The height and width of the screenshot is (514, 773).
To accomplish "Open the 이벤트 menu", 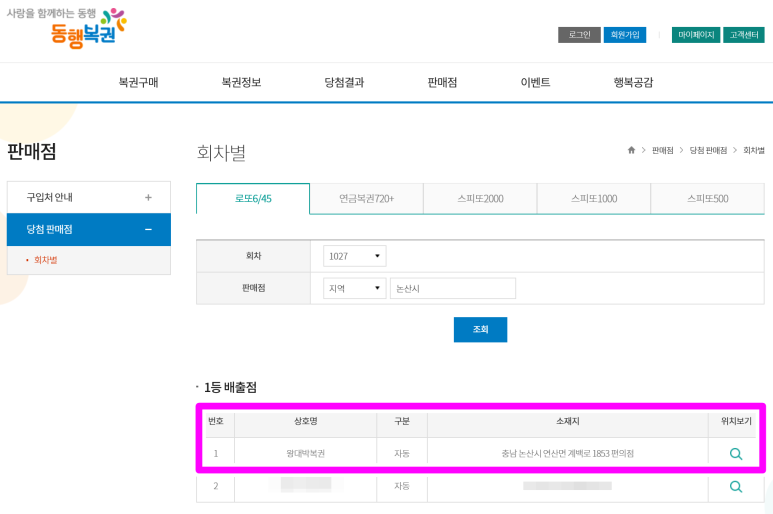I will (535, 82).
